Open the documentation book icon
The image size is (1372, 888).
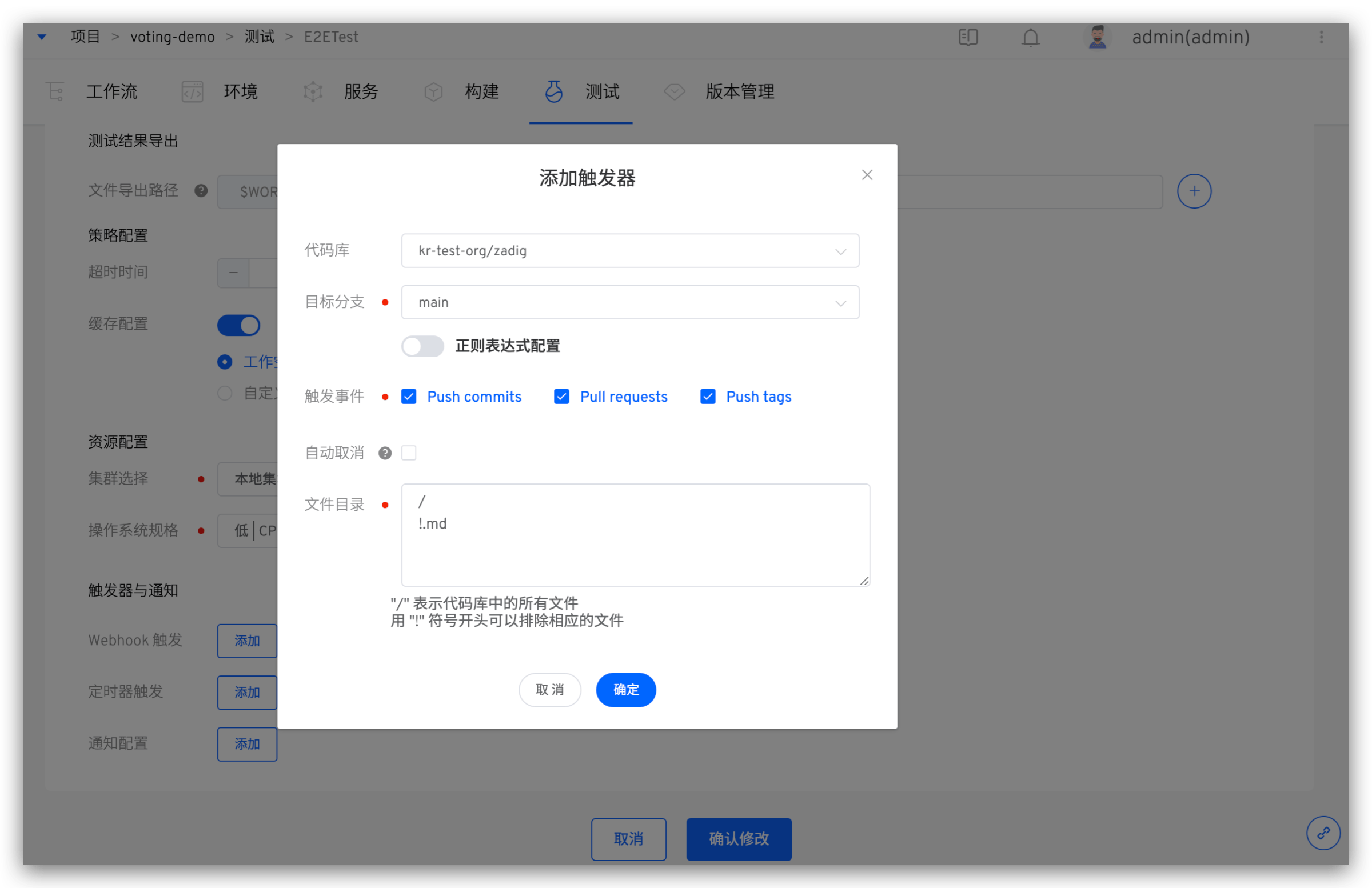pyautogui.click(x=967, y=37)
